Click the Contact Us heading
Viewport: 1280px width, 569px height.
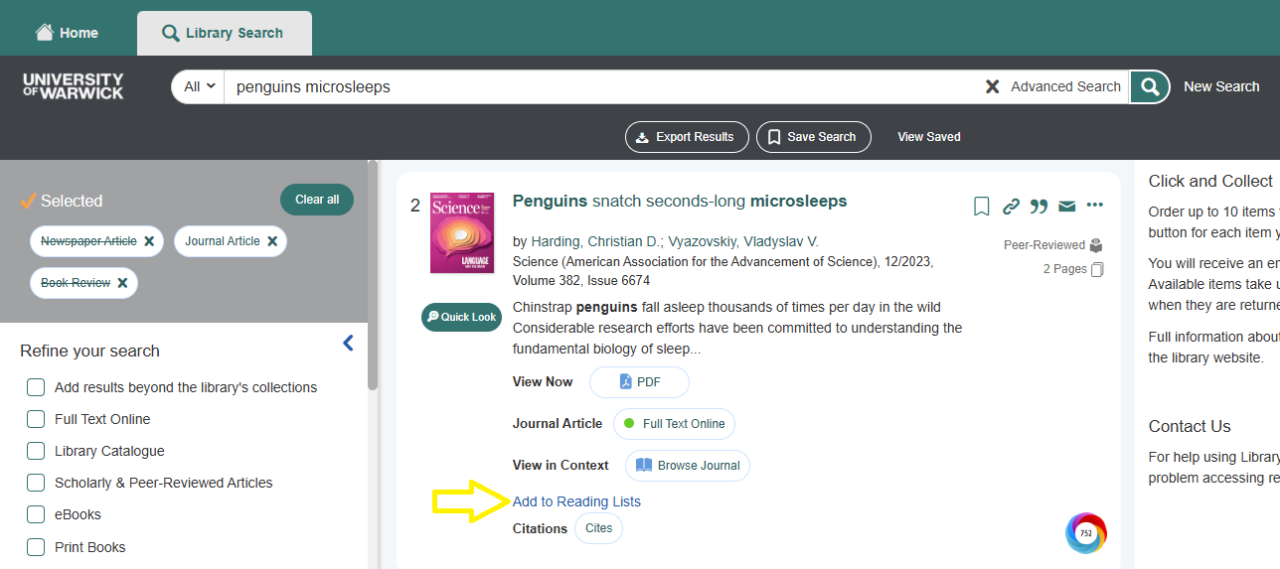point(1189,426)
